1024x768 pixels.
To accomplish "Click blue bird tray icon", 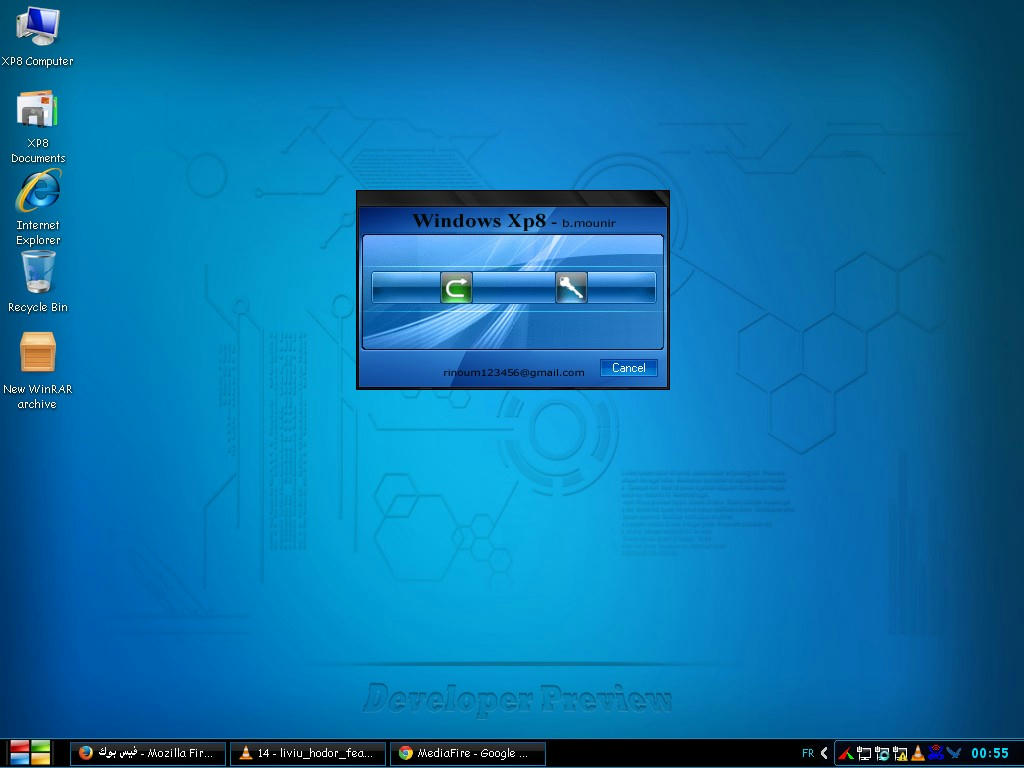I will click(x=953, y=753).
